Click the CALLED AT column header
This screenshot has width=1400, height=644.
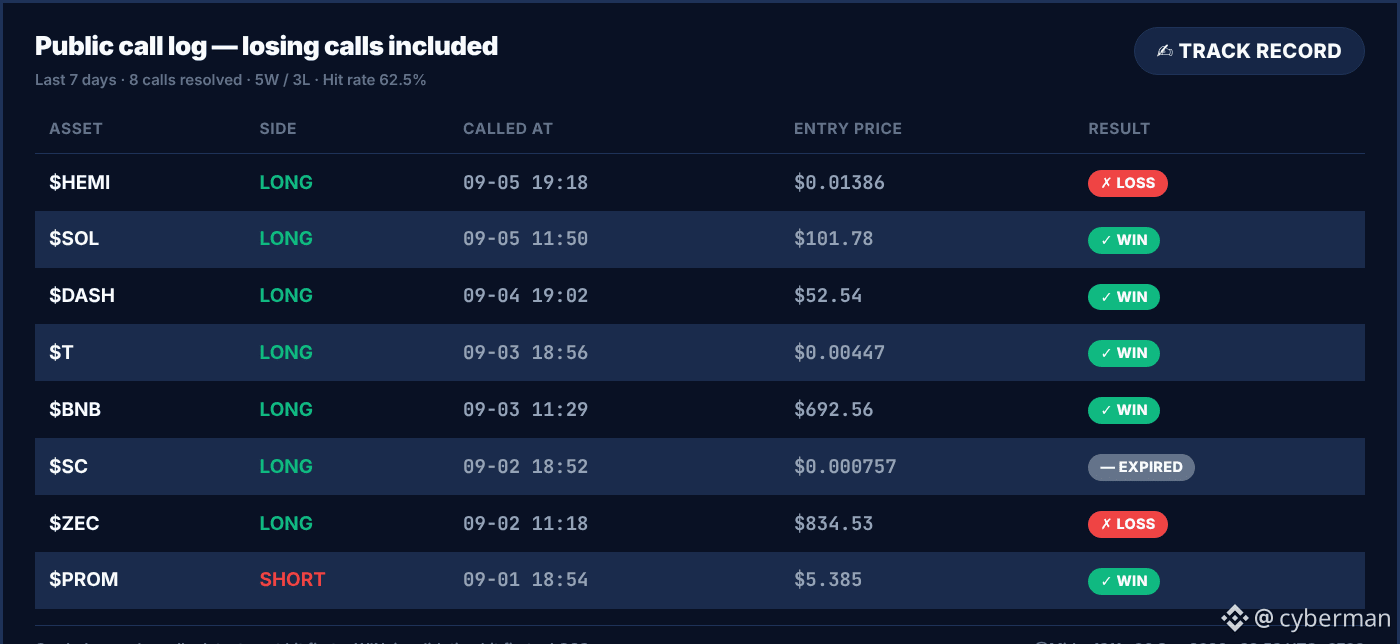point(508,129)
